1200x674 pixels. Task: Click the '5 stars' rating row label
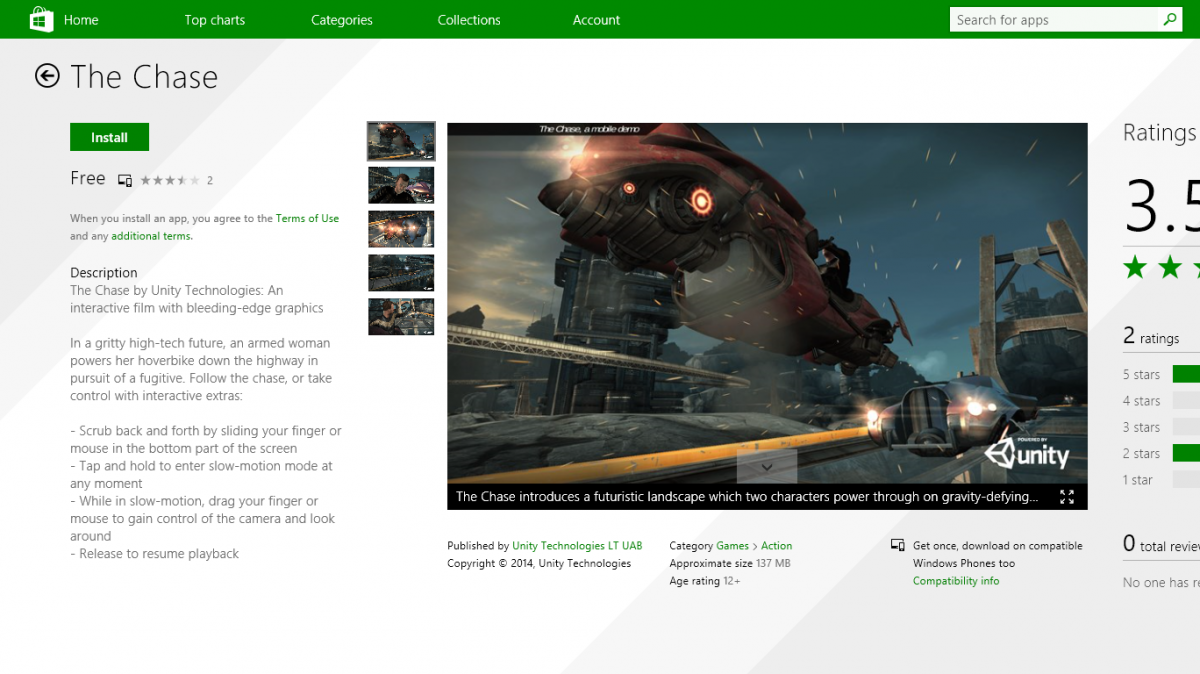(1141, 375)
